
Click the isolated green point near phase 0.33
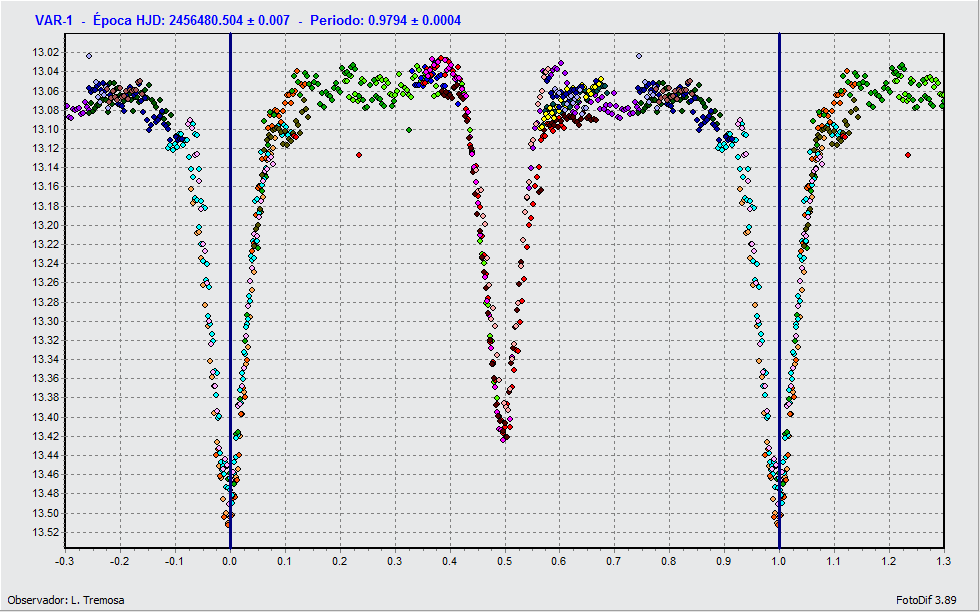pos(409,130)
